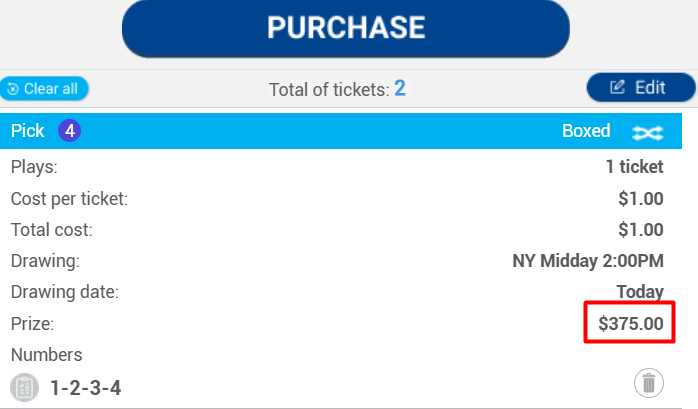Click the Total cost amount
This screenshot has width=698, height=409.
tap(640, 230)
